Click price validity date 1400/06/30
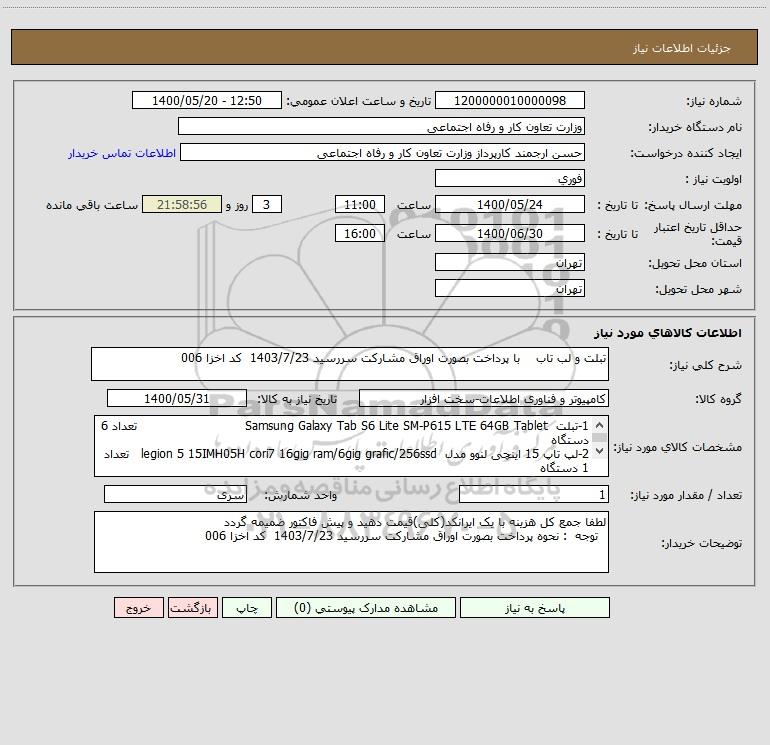 510,233
